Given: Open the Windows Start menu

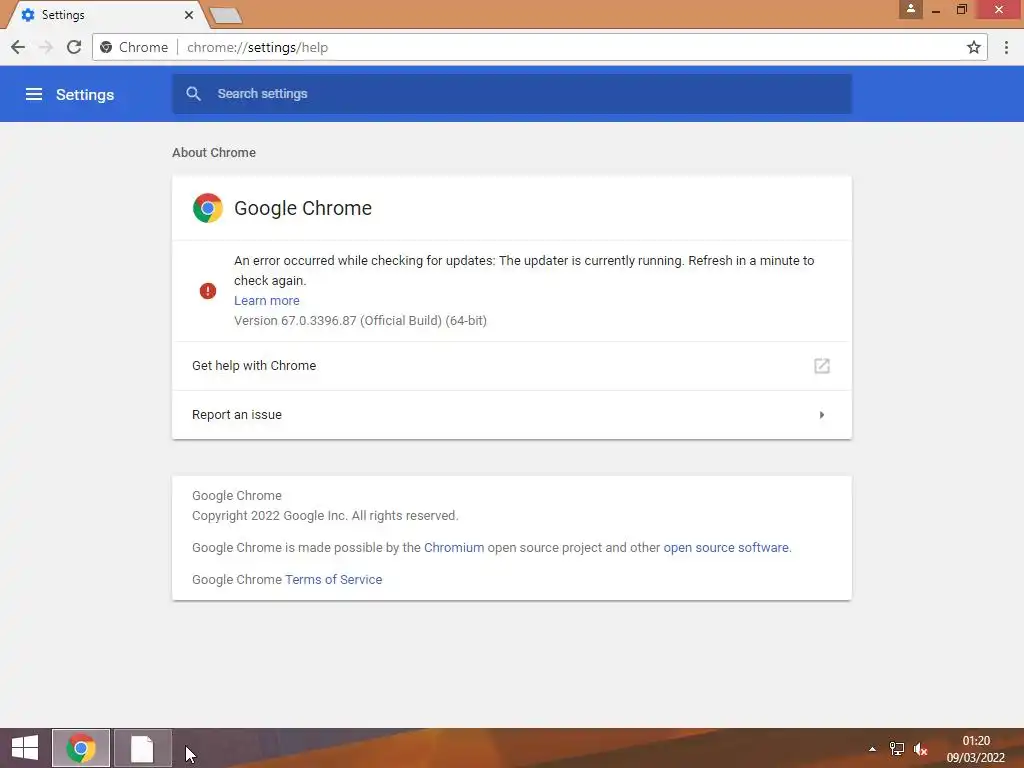Looking at the screenshot, I should (x=25, y=748).
